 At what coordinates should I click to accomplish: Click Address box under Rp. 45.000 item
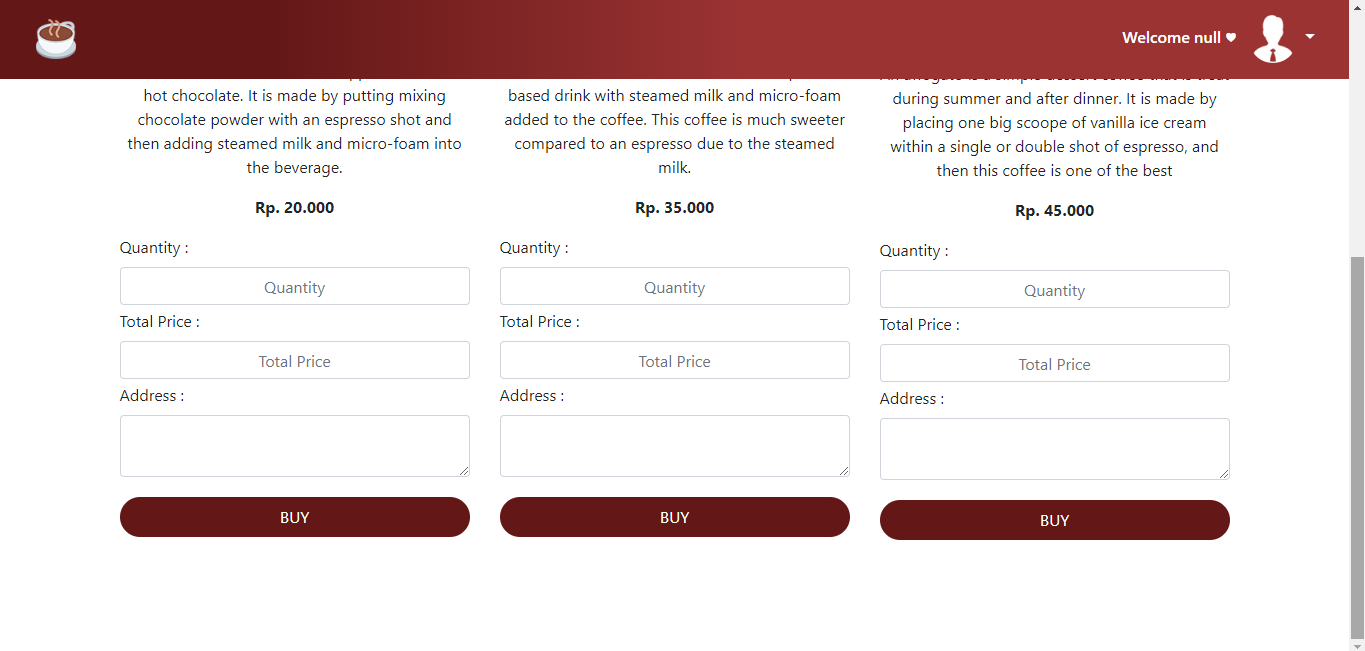point(1055,449)
